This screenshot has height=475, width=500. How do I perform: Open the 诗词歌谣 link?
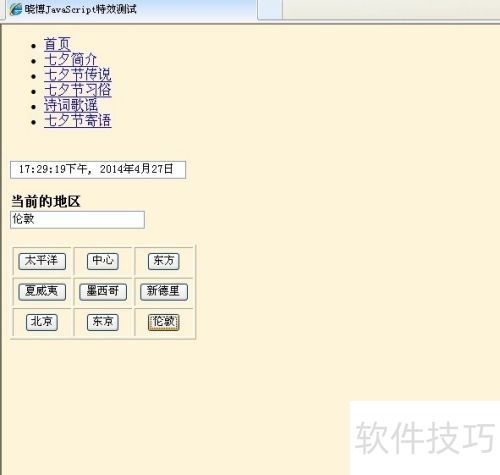tap(71, 105)
